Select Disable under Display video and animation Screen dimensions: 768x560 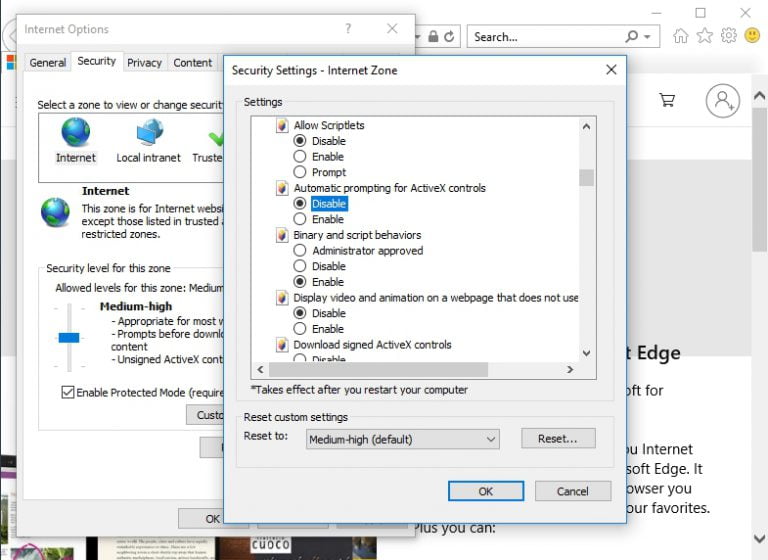coord(300,313)
